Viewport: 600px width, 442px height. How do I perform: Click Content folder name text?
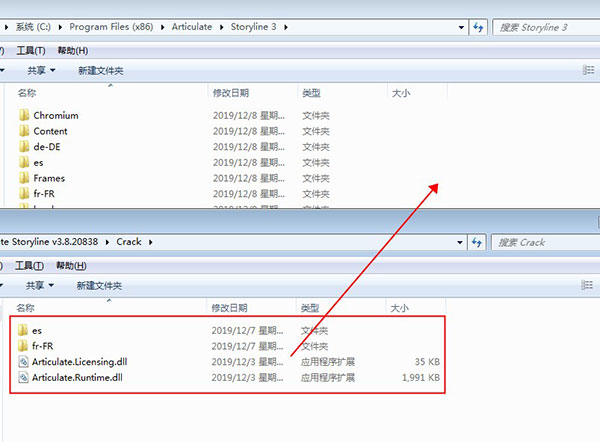point(50,131)
